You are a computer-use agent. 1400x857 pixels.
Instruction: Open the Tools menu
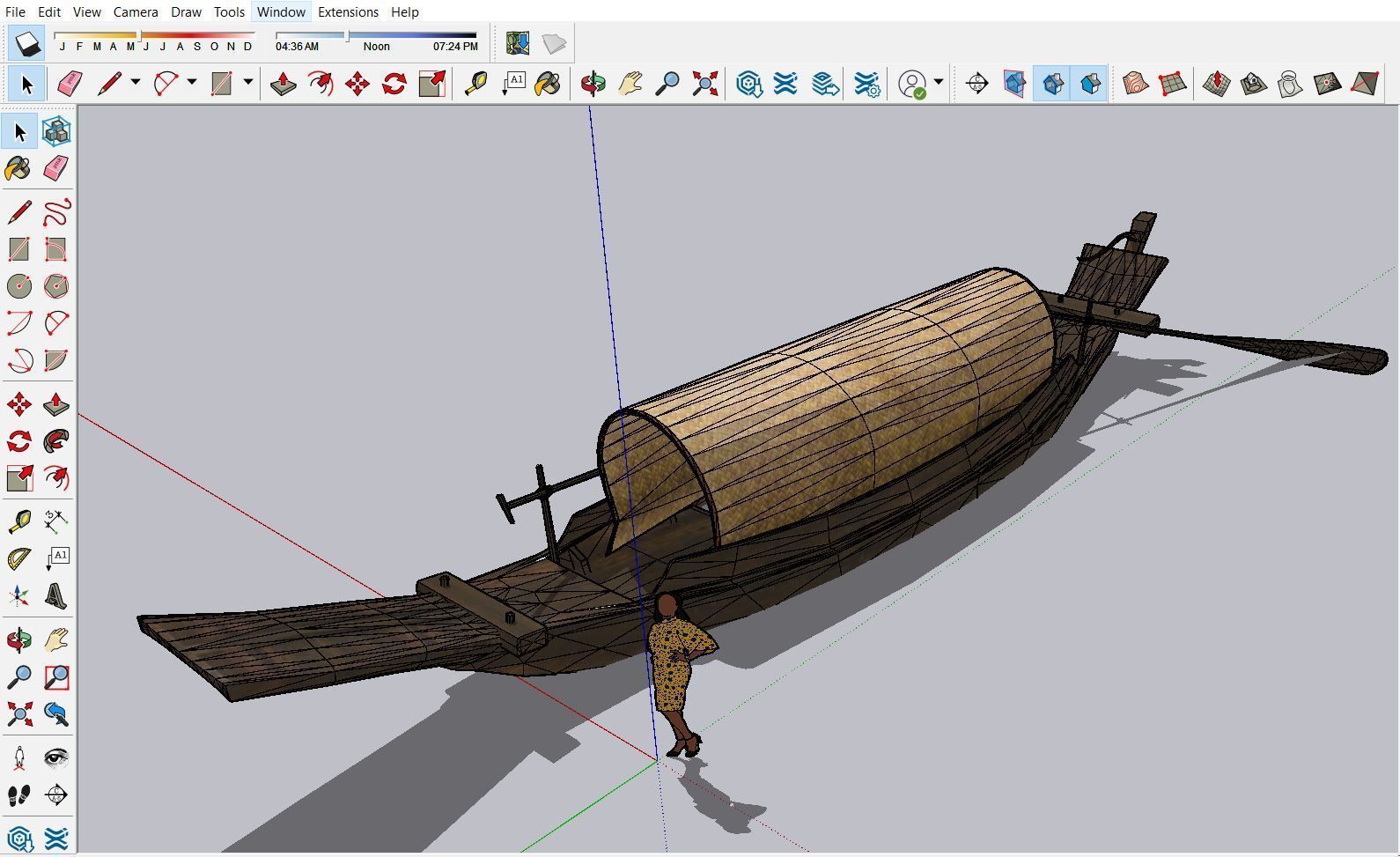click(229, 11)
